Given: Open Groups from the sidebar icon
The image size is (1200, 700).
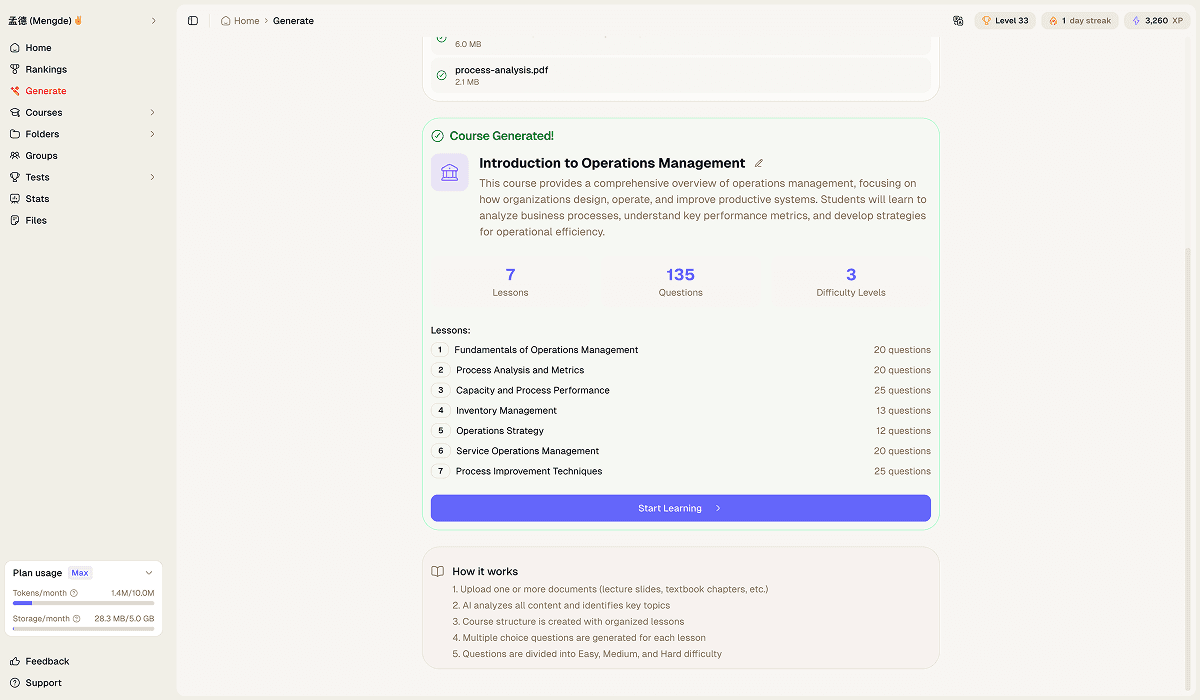Looking at the screenshot, I should point(14,155).
